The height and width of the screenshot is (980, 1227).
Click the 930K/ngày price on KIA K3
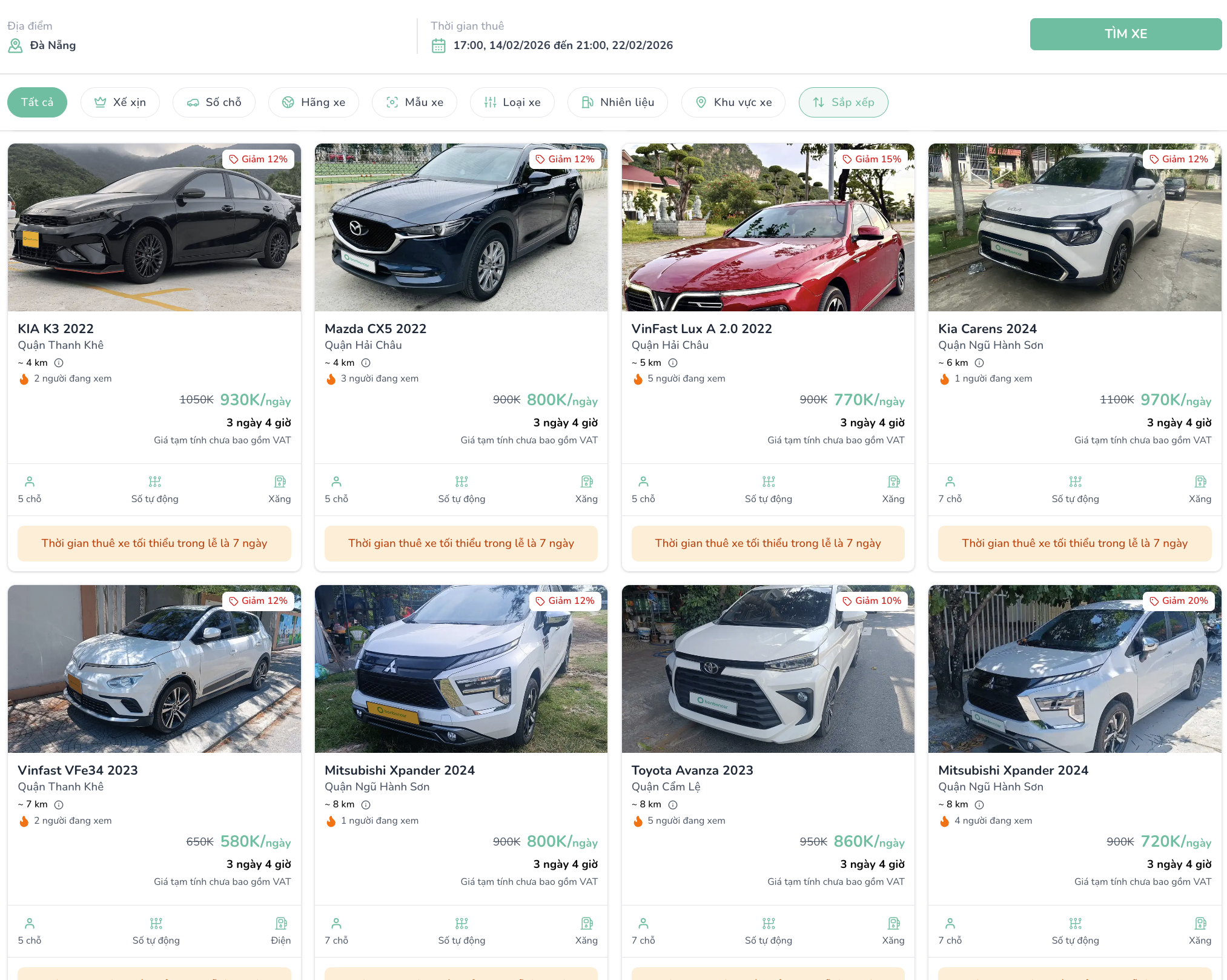pyautogui.click(x=255, y=400)
